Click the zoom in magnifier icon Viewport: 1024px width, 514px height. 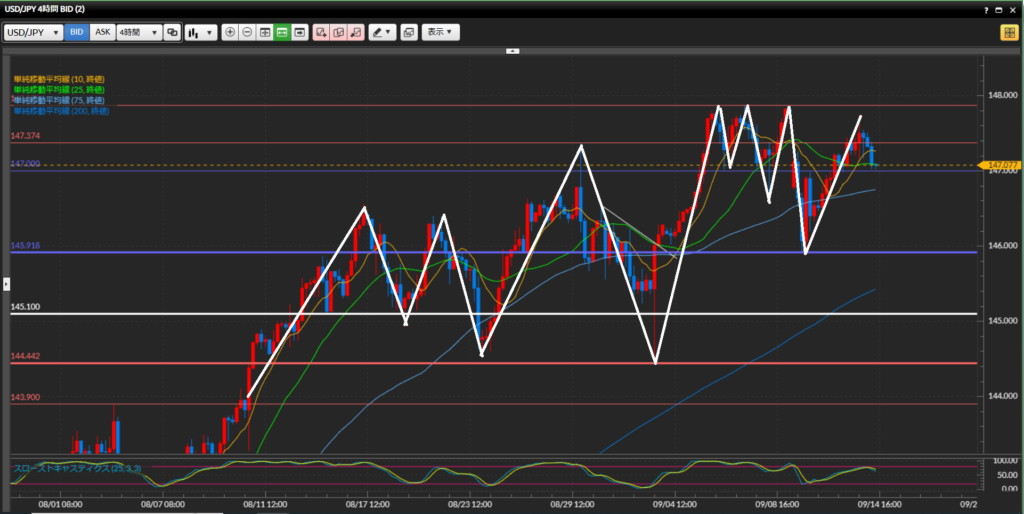pos(230,32)
